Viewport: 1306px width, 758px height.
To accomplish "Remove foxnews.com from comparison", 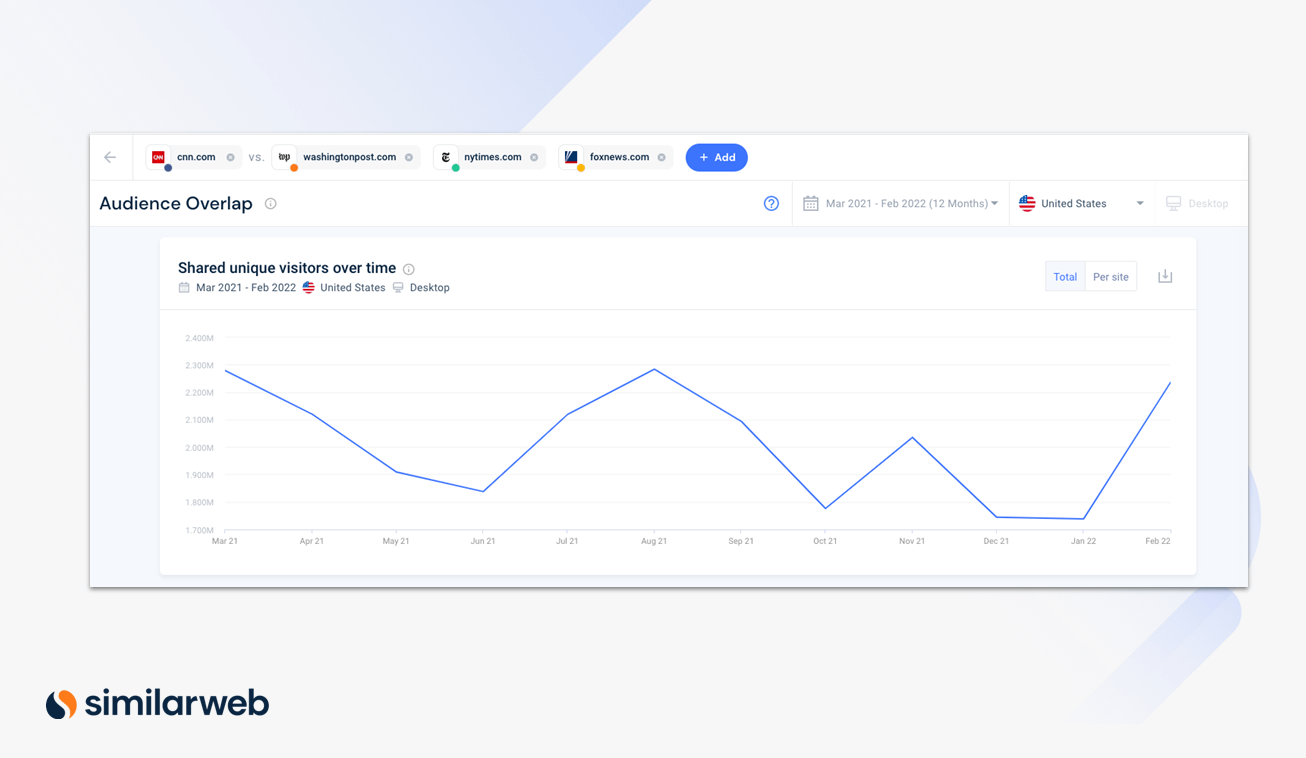I will point(661,157).
